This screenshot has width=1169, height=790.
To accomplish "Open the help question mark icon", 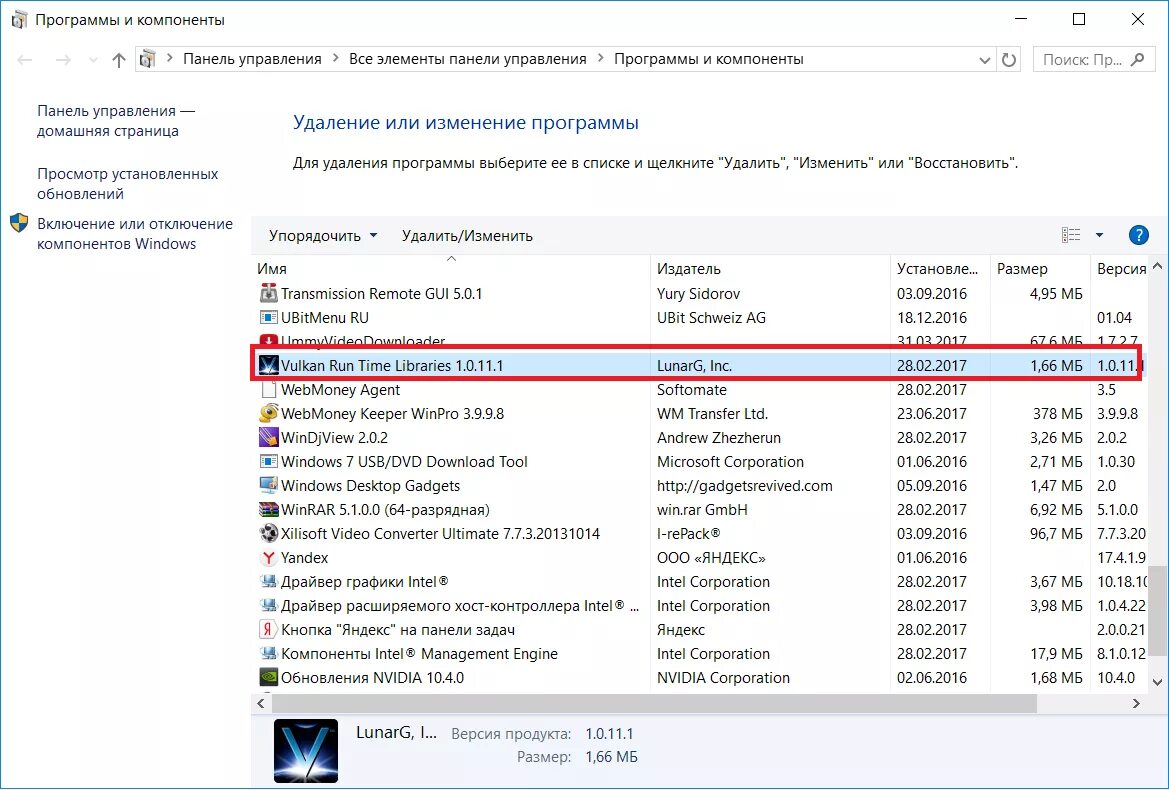I will coord(1138,236).
